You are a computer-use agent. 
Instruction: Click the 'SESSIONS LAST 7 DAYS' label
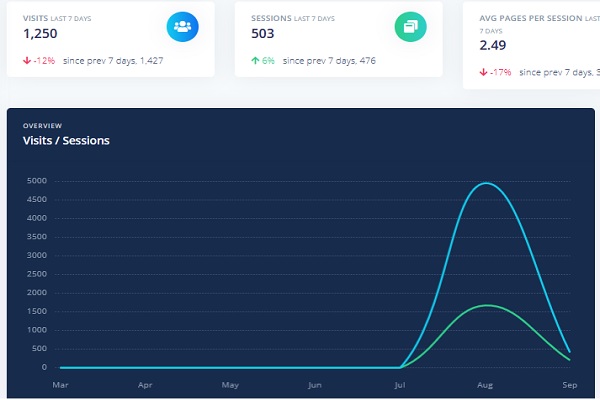coord(293,18)
